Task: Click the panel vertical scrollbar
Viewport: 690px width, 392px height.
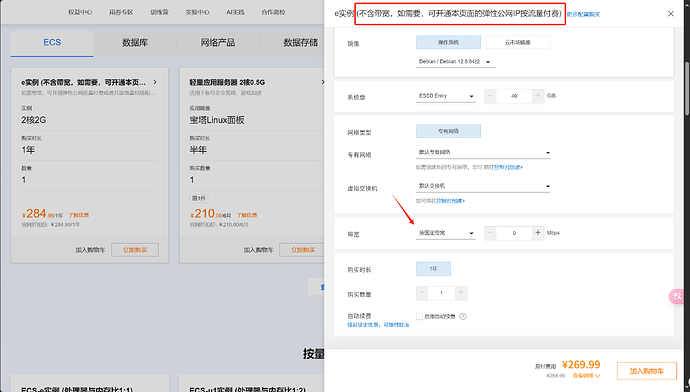Action: pyautogui.click(x=686, y=88)
